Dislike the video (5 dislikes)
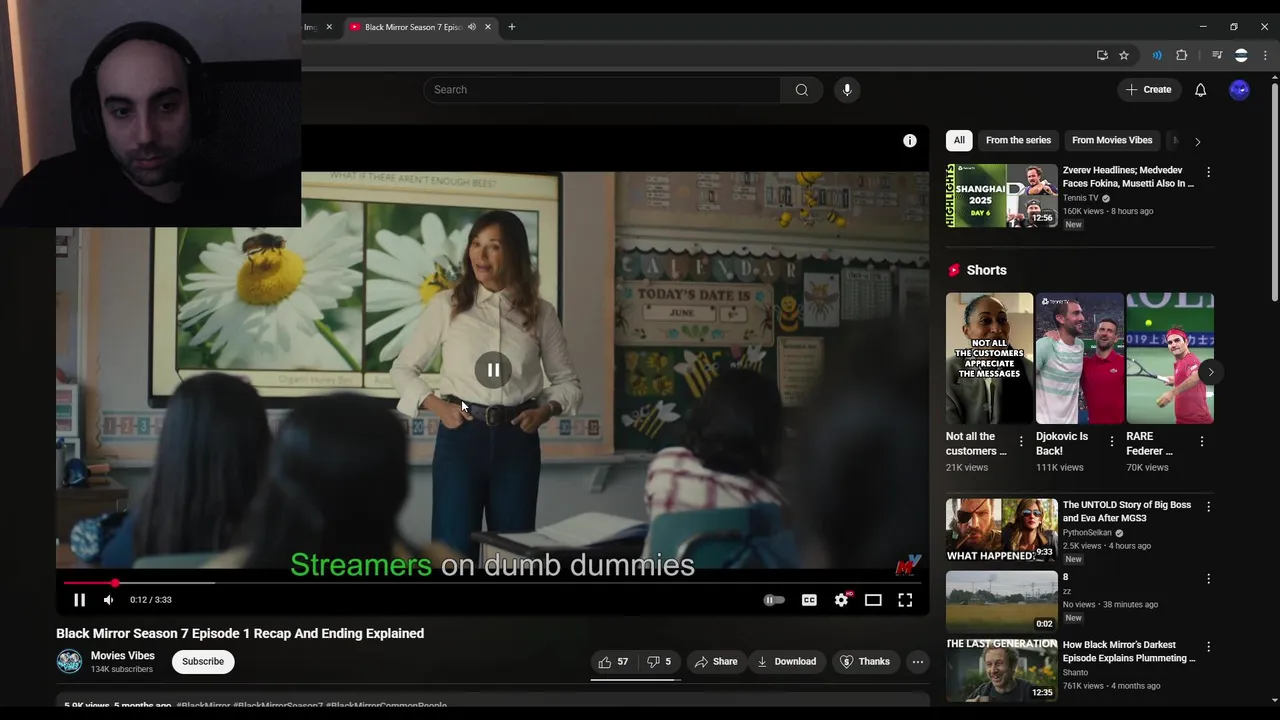 pyautogui.click(x=659, y=662)
